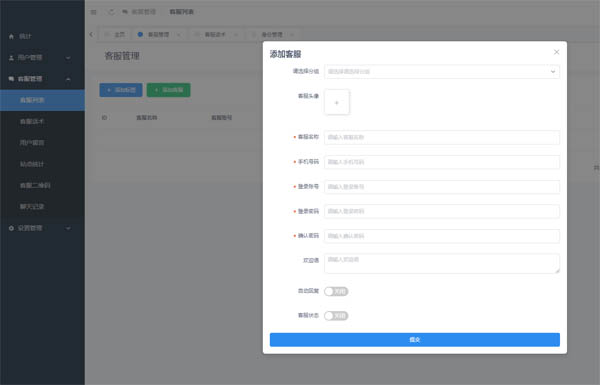The image size is (600, 385).
Task: Select 客服话术 in the sidebar submenu
Action: click(x=32, y=121)
